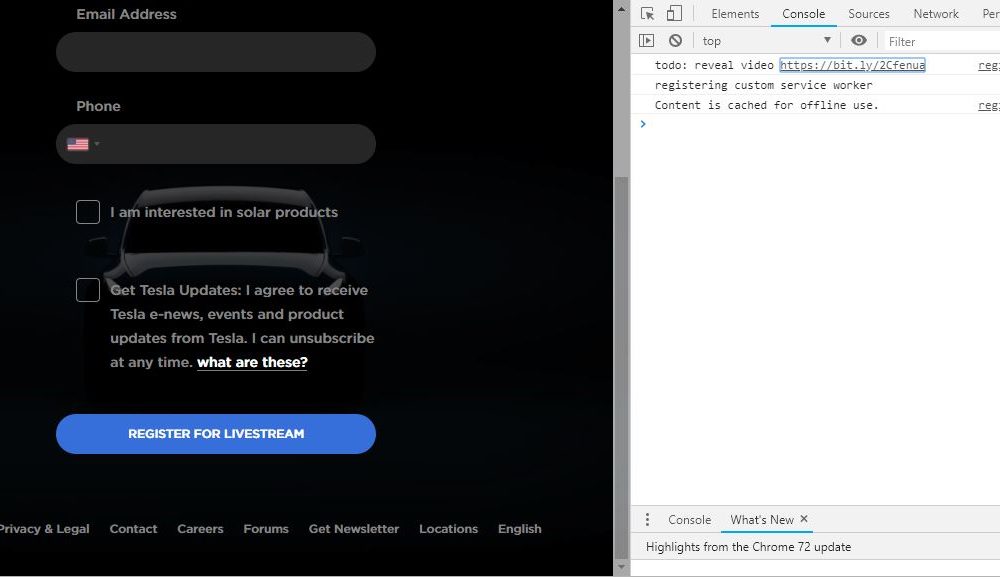The image size is (1000, 579).
Task: Open source link of the 'todo: reveal video' log
Action: (x=989, y=65)
